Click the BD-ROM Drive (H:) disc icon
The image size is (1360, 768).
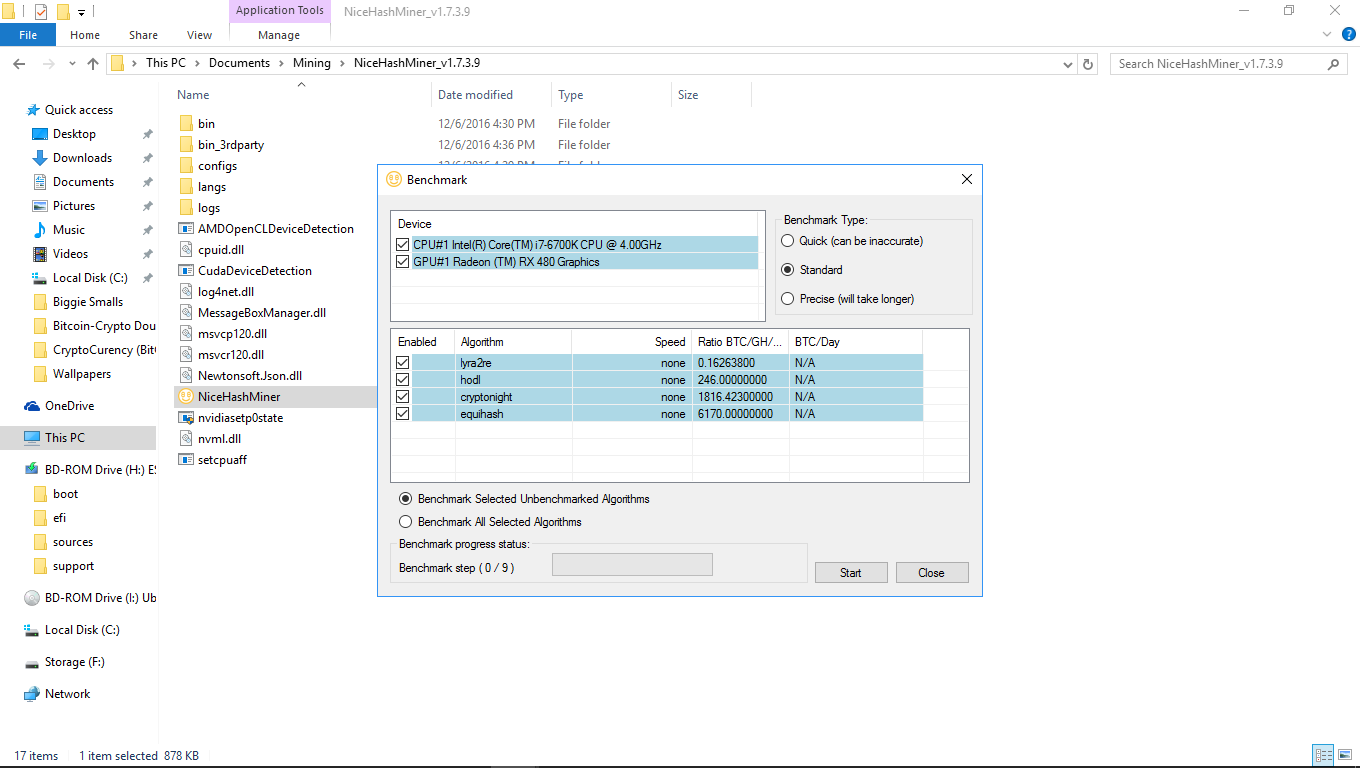(32, 470)
